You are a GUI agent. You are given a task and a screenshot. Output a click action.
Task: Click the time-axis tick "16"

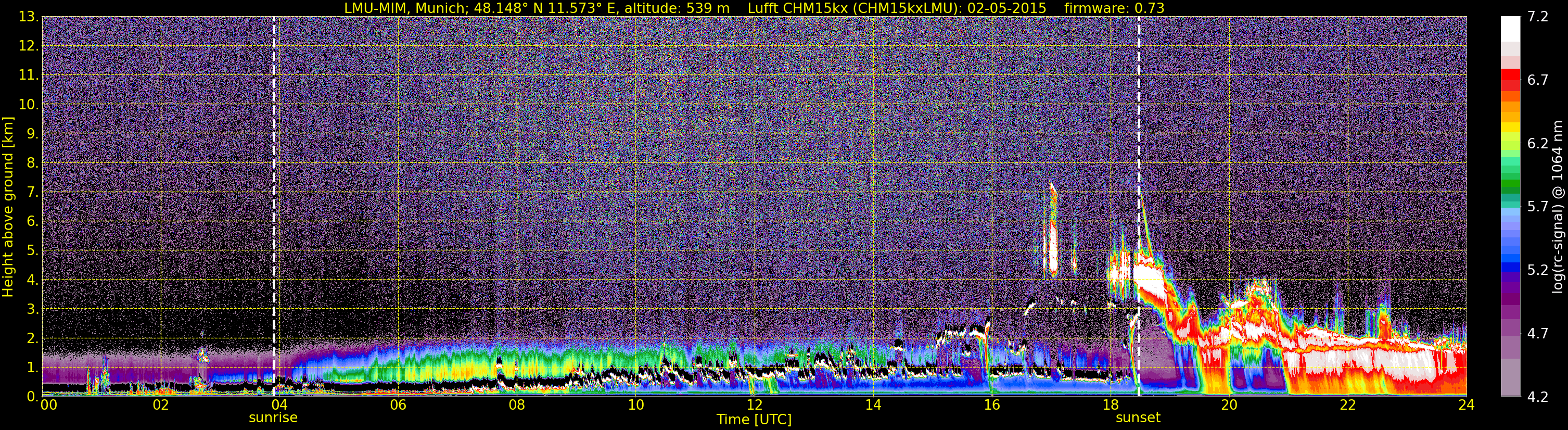(991, 406)
